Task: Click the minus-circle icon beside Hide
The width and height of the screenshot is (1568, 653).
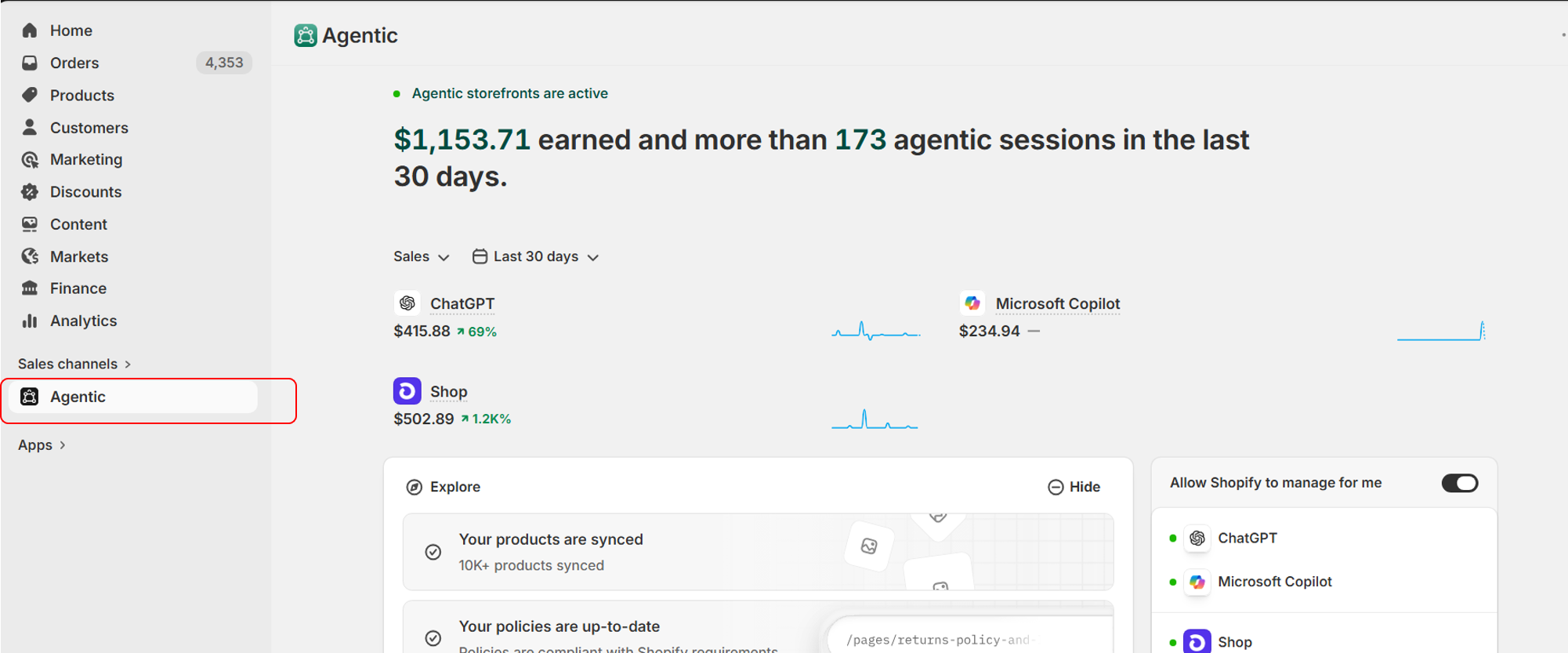Action: [1056, 488]
